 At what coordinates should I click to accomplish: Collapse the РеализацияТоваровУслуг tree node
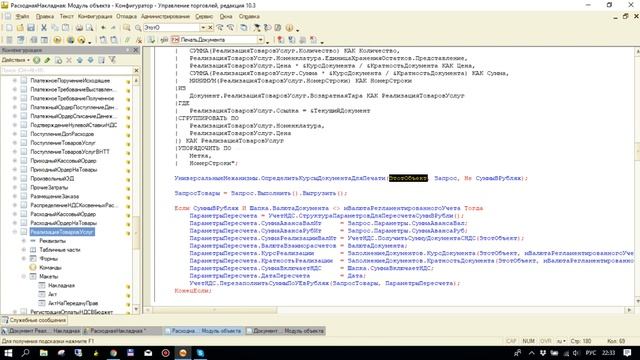point(15,232)
